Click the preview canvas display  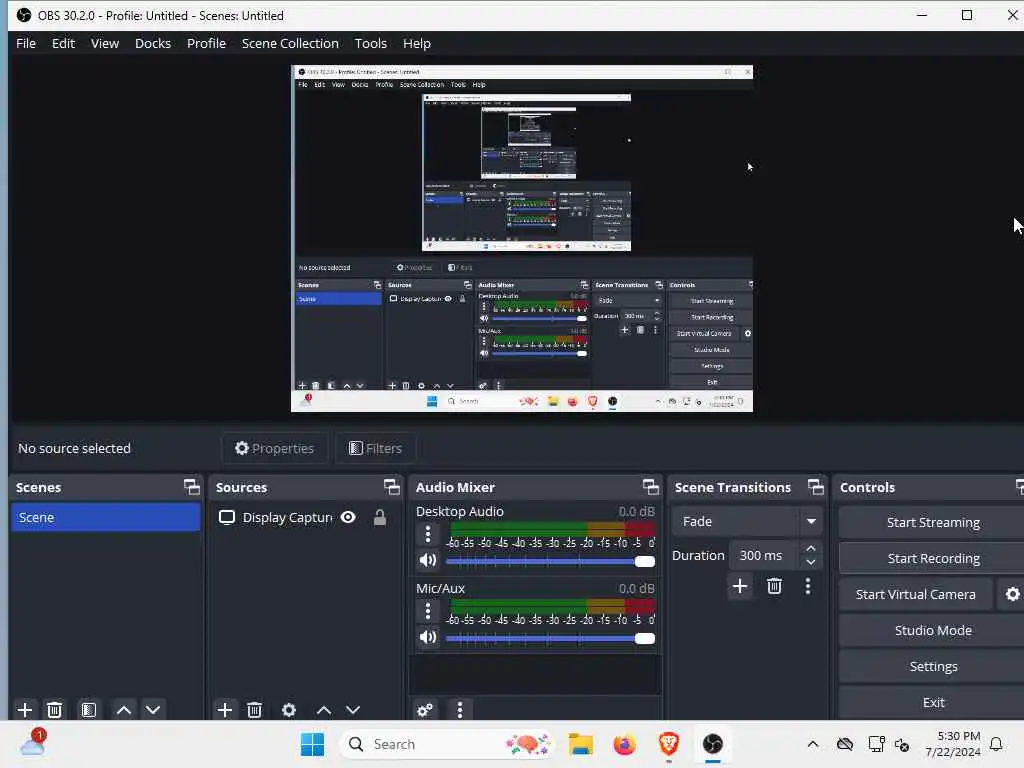[x=522, y=238]
